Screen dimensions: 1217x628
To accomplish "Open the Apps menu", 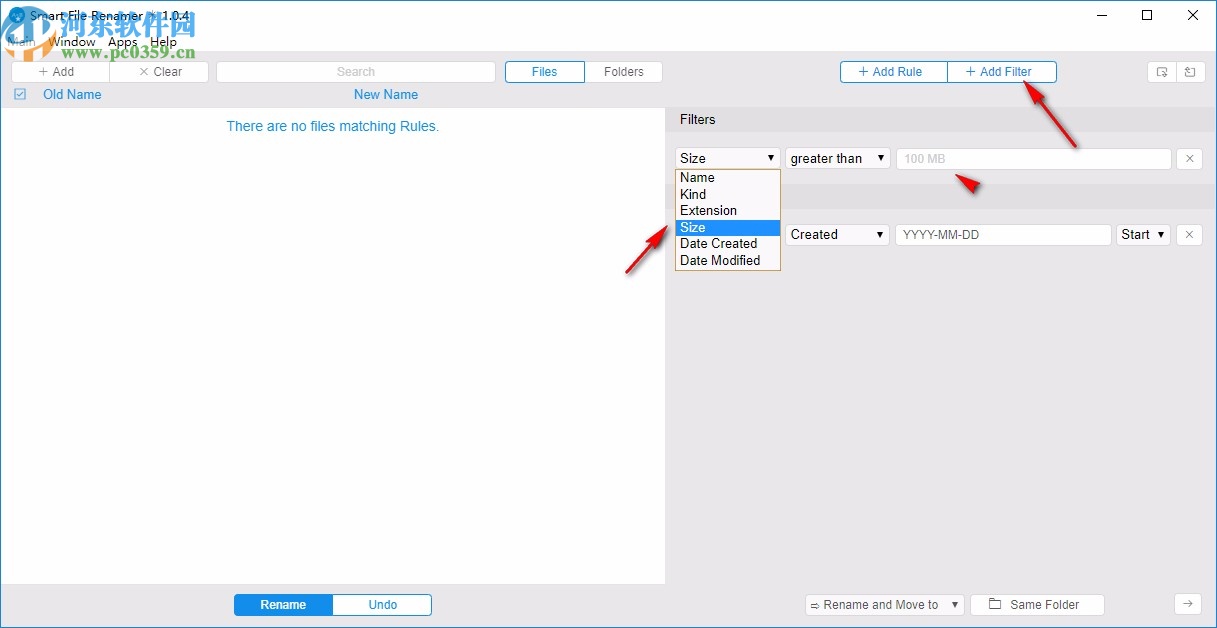I will click(x=121, y=41).
